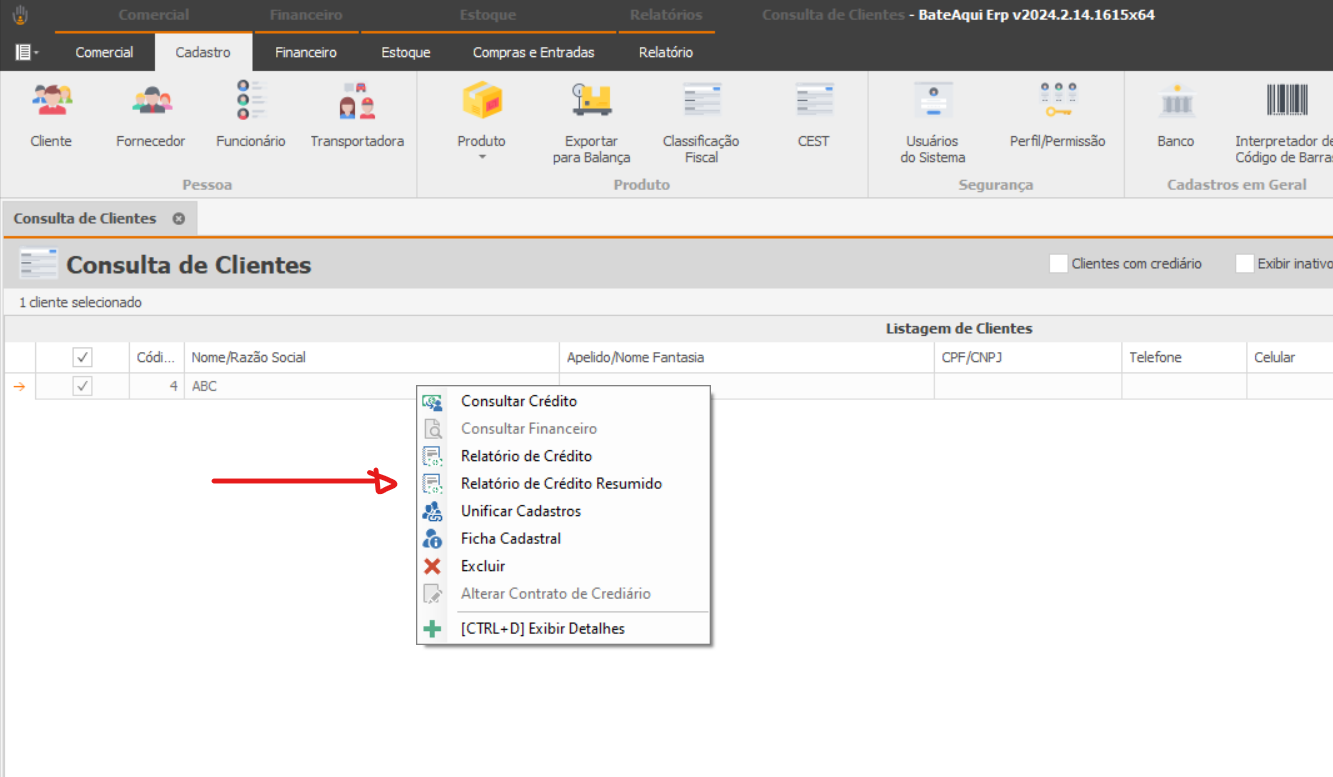Click the green plus Exibir Detalhes icon

click(x=432, y=629)
